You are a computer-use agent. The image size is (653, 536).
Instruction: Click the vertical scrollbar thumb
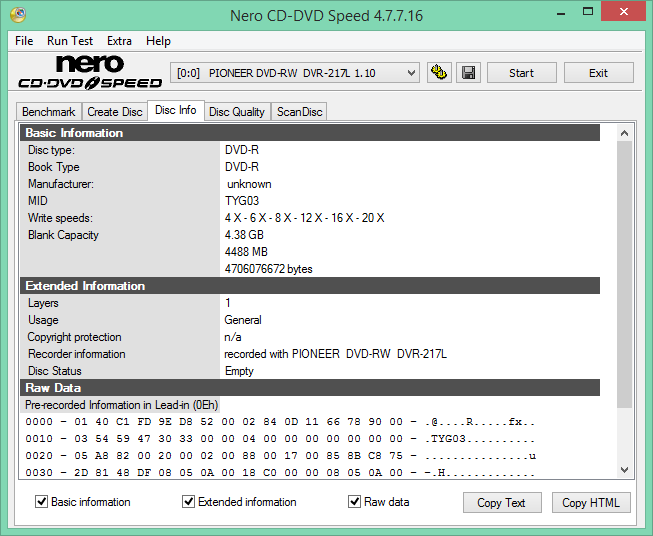(x=624, y=274)
